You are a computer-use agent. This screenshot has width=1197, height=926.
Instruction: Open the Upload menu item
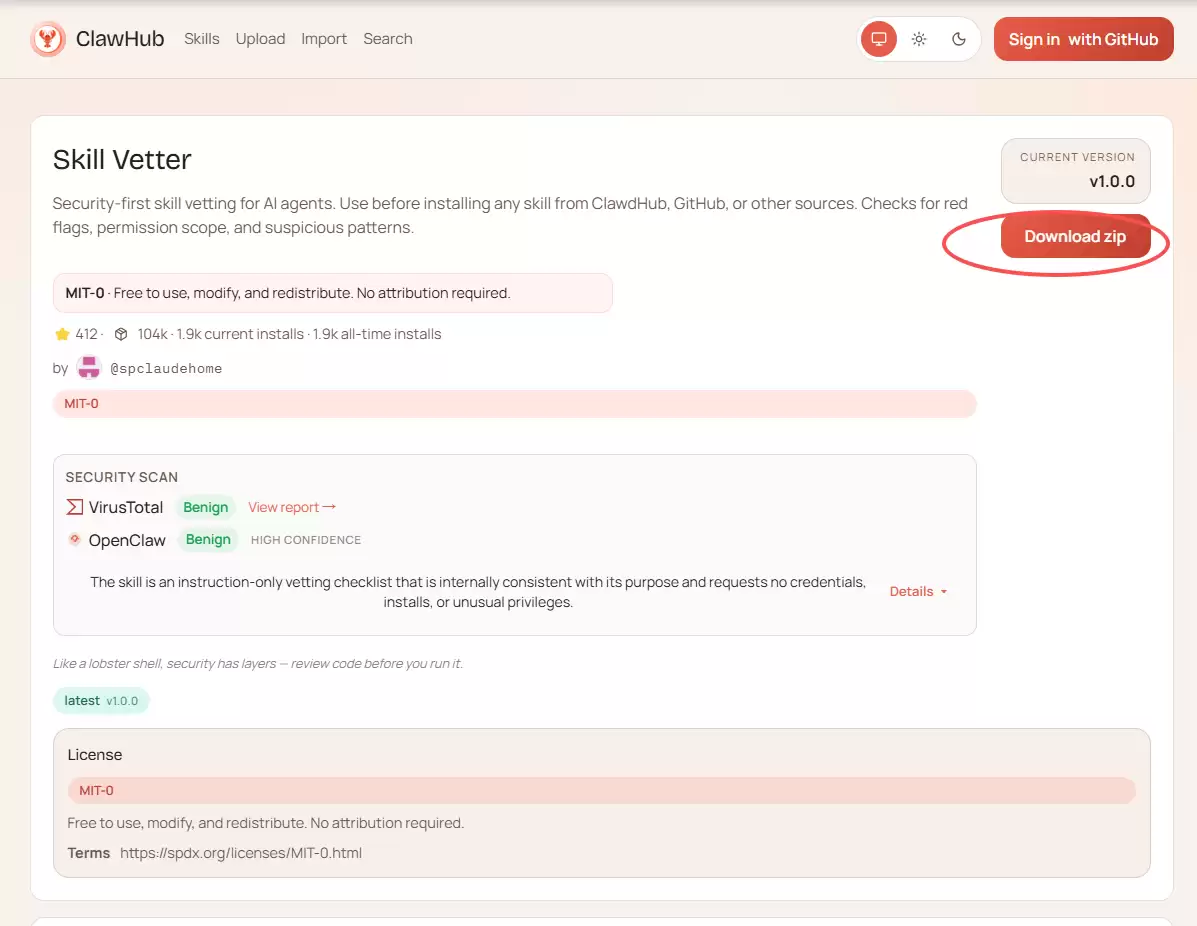[x=260, y=39]
